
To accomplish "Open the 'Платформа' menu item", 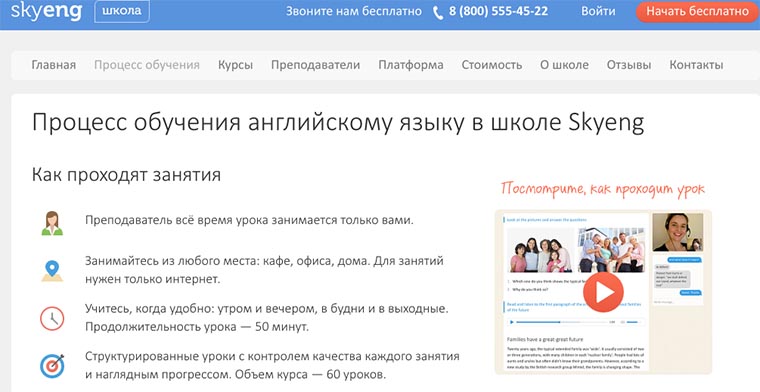I will [411, 65].
